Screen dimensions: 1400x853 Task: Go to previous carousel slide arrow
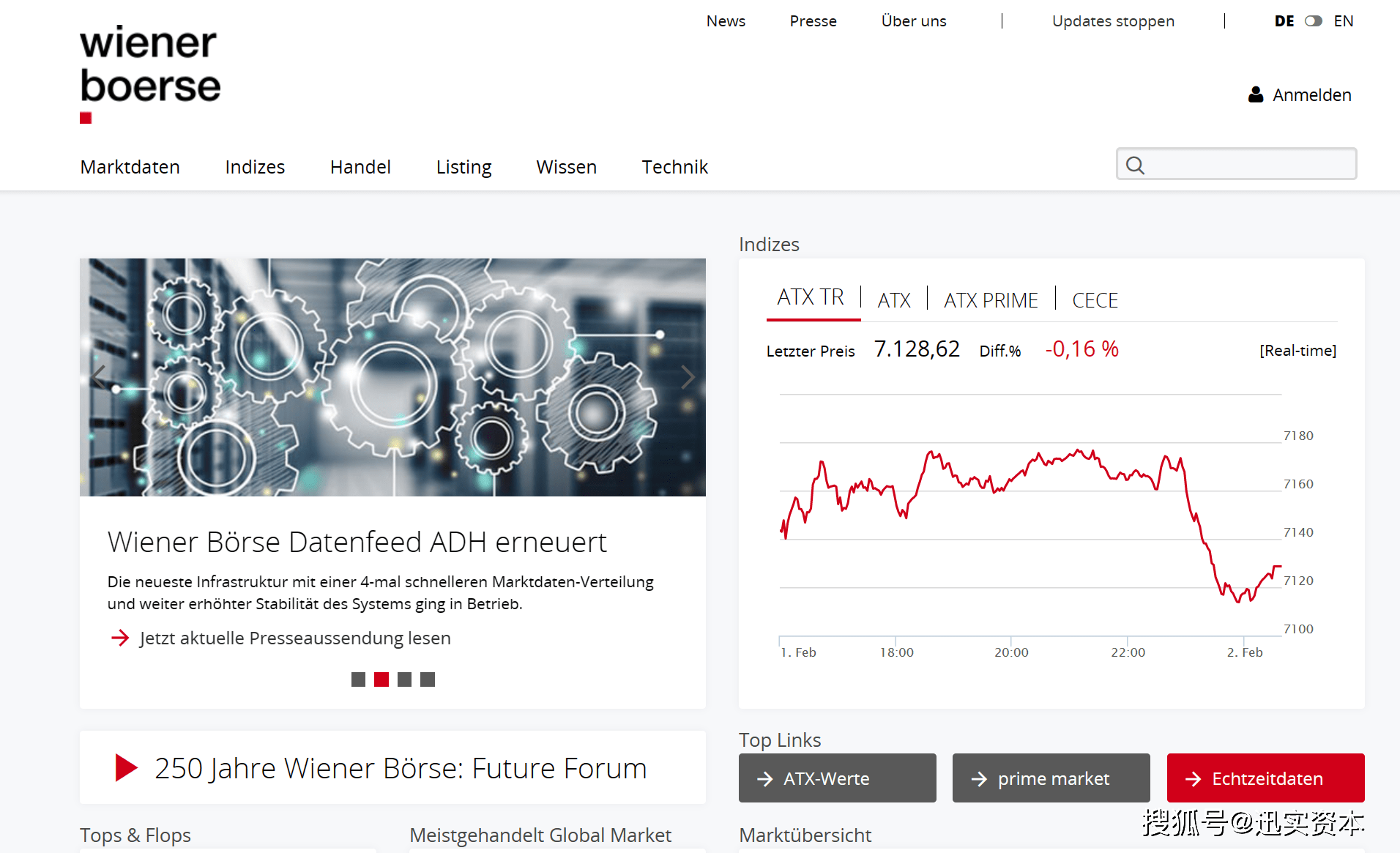click(x=100, y=377)
